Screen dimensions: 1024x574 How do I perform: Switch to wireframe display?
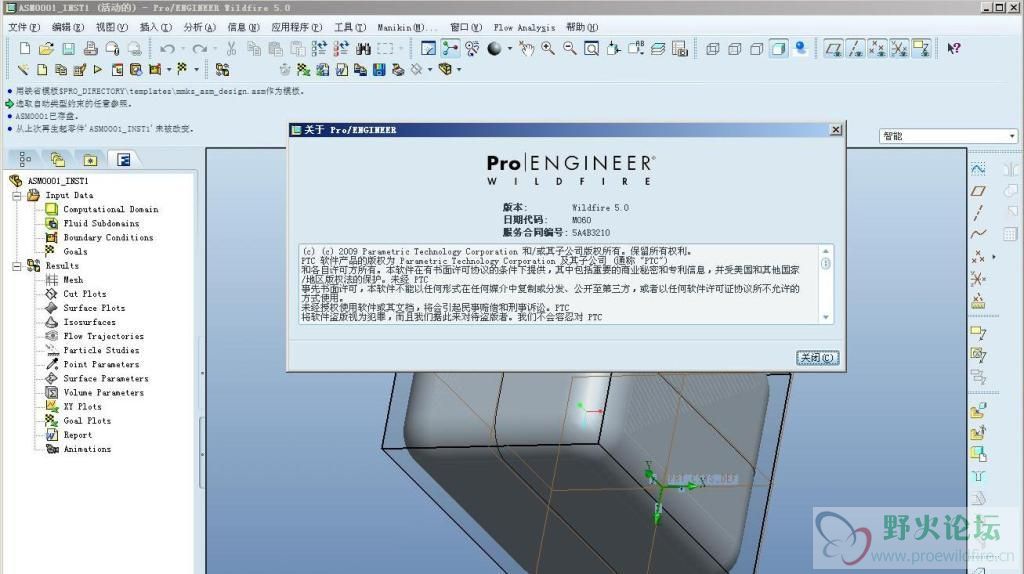[x=712, y=48]
